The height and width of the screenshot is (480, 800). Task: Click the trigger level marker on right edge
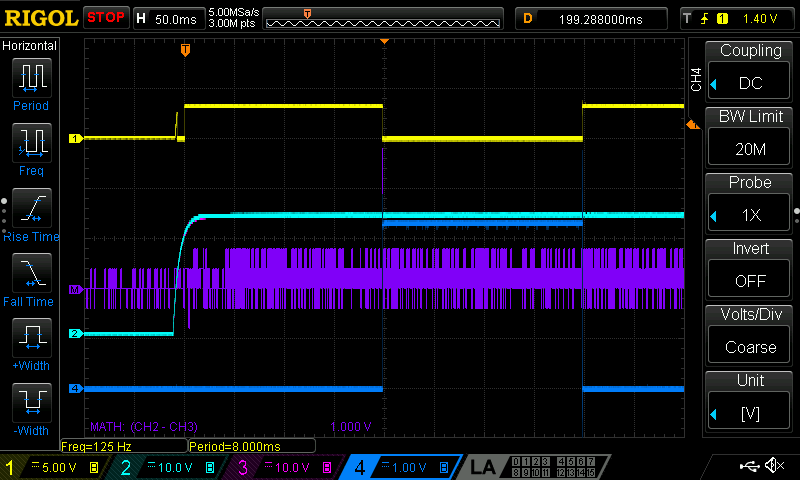[x=693, y=124]
